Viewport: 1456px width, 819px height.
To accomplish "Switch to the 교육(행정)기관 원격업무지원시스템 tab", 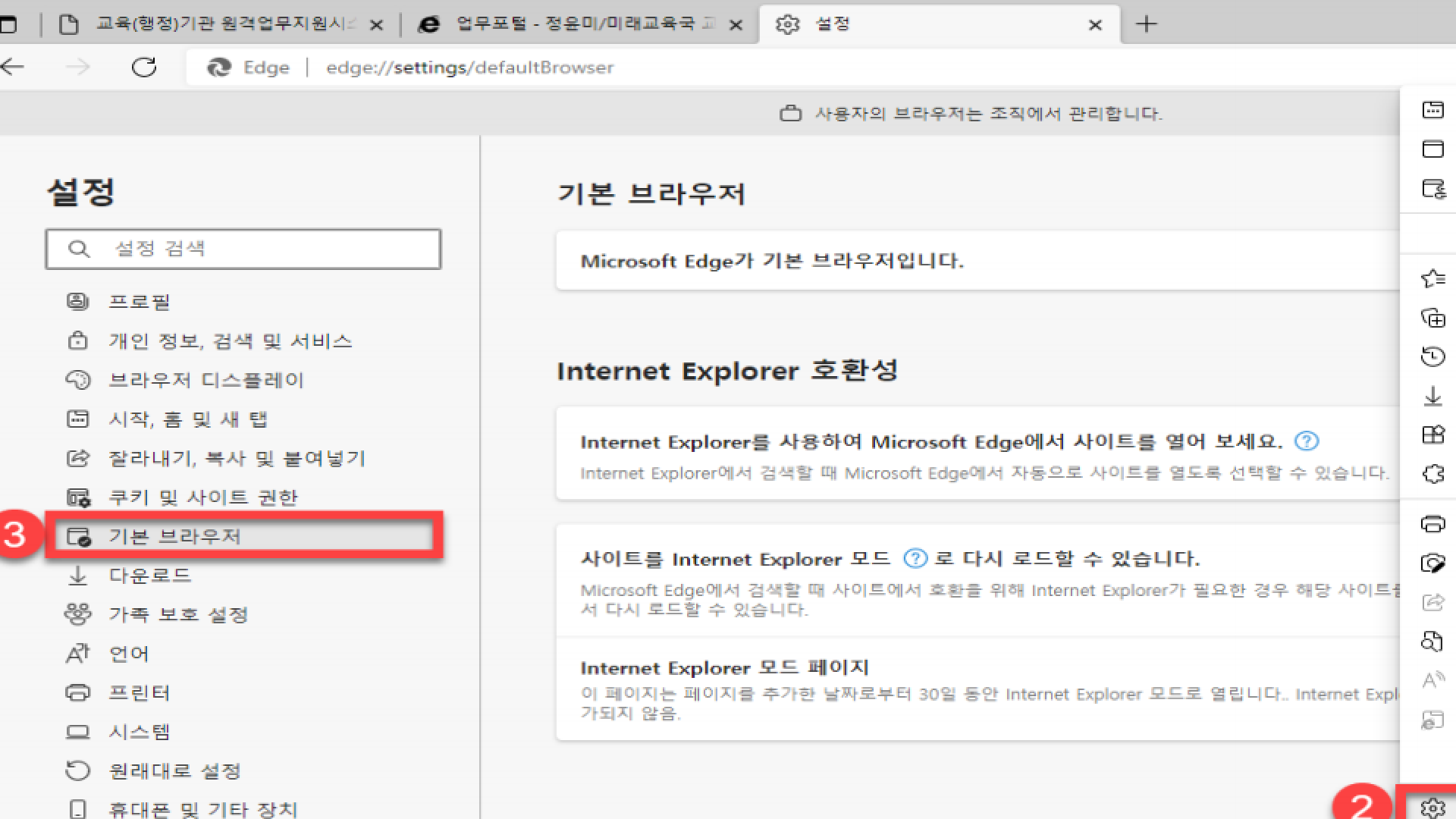I will pyautogui.click(x=223, y=24).
